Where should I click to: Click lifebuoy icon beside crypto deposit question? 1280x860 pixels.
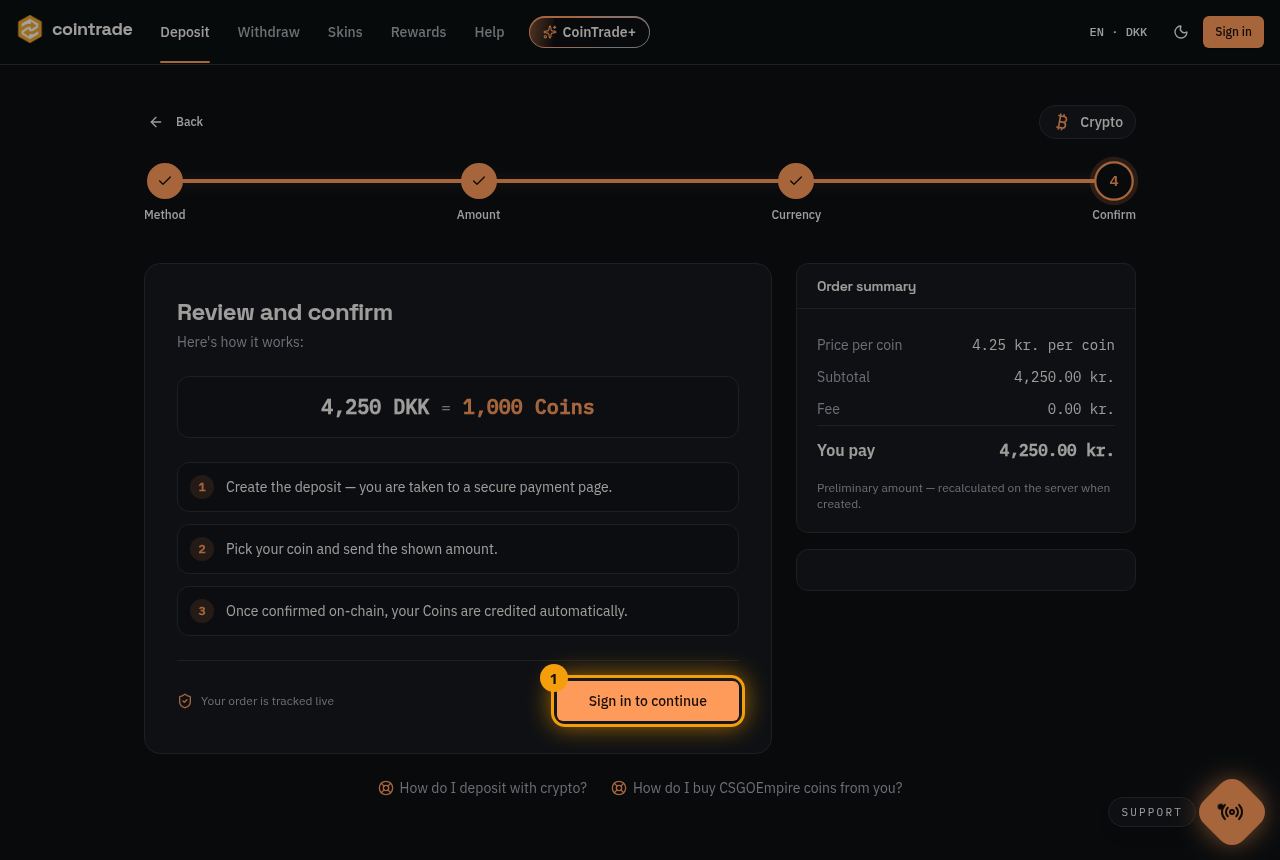pyautogui.click(x=386, y=788)
